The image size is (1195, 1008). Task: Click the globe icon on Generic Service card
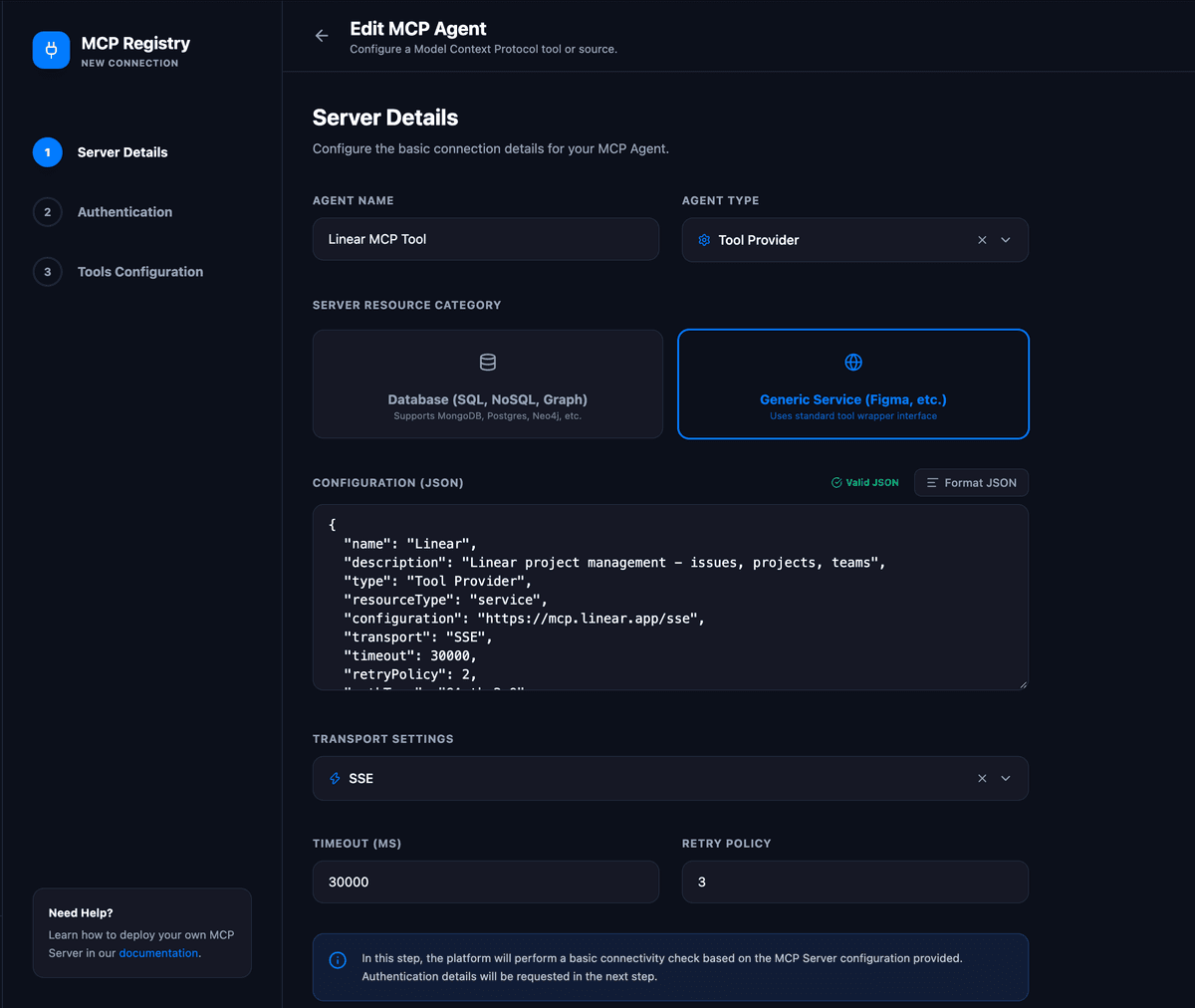pyautogui.click(x=853, y=362)
